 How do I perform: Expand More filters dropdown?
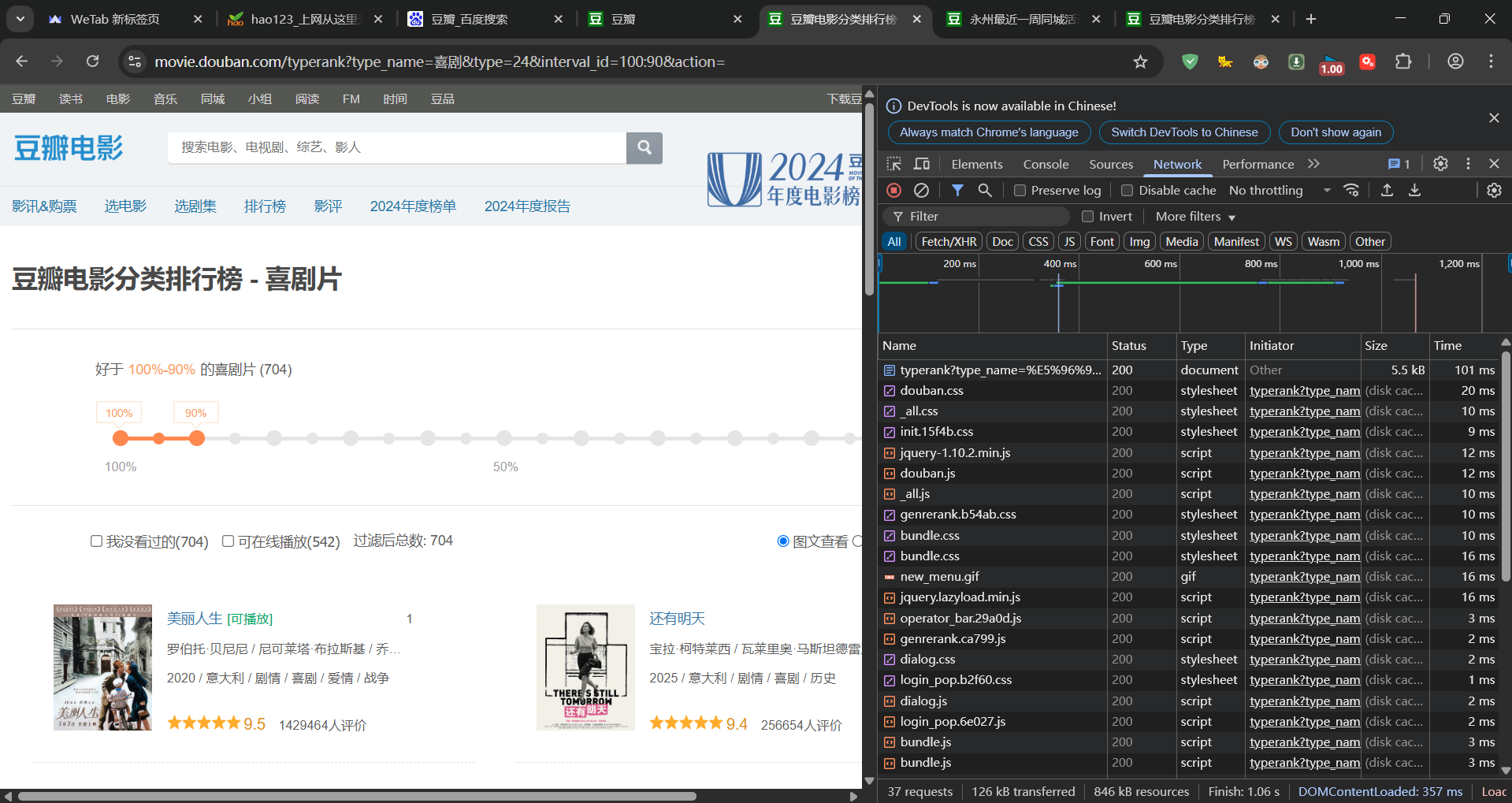[1195, 216]
